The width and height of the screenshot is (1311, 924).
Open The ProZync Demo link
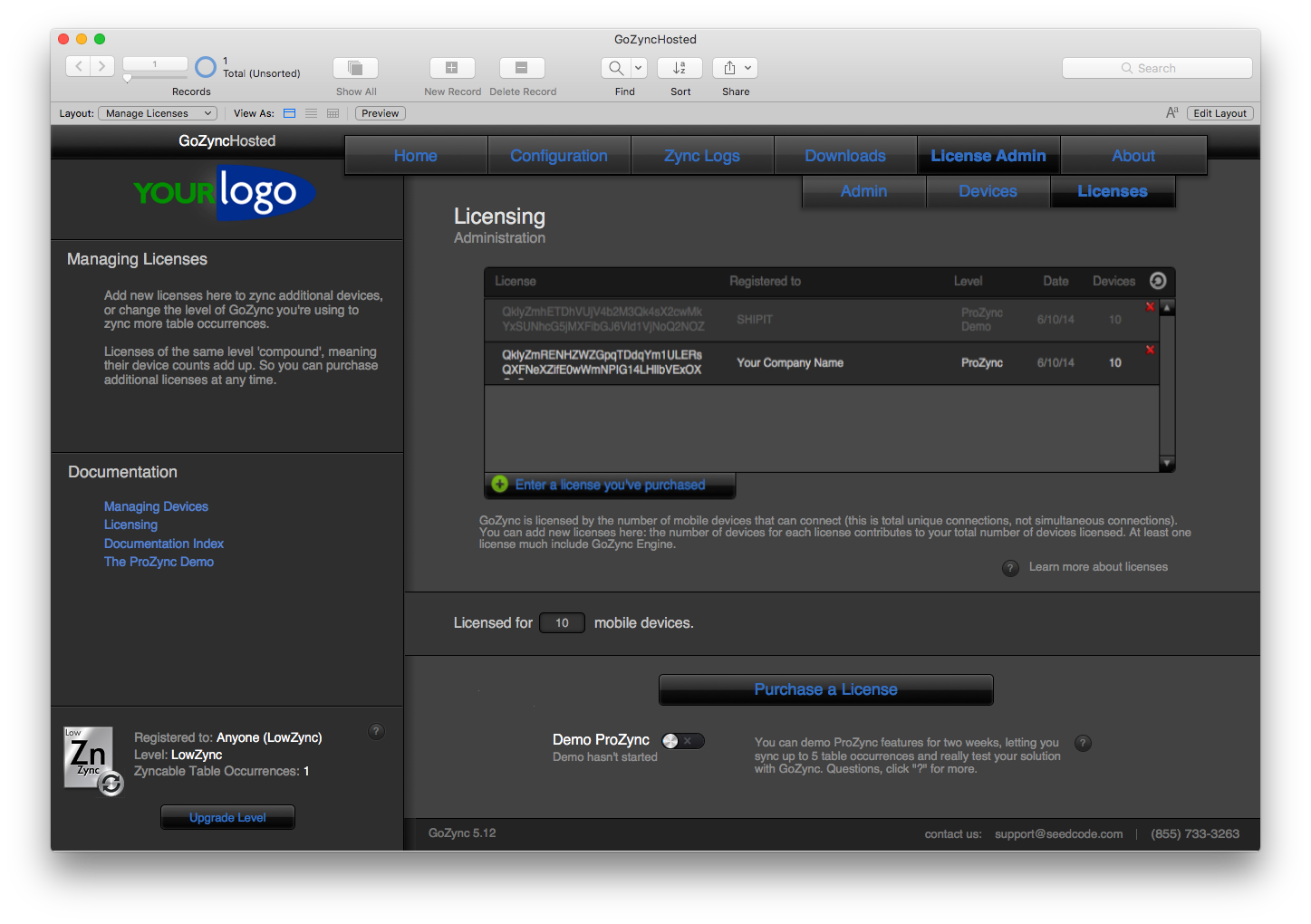coord(159,562)
